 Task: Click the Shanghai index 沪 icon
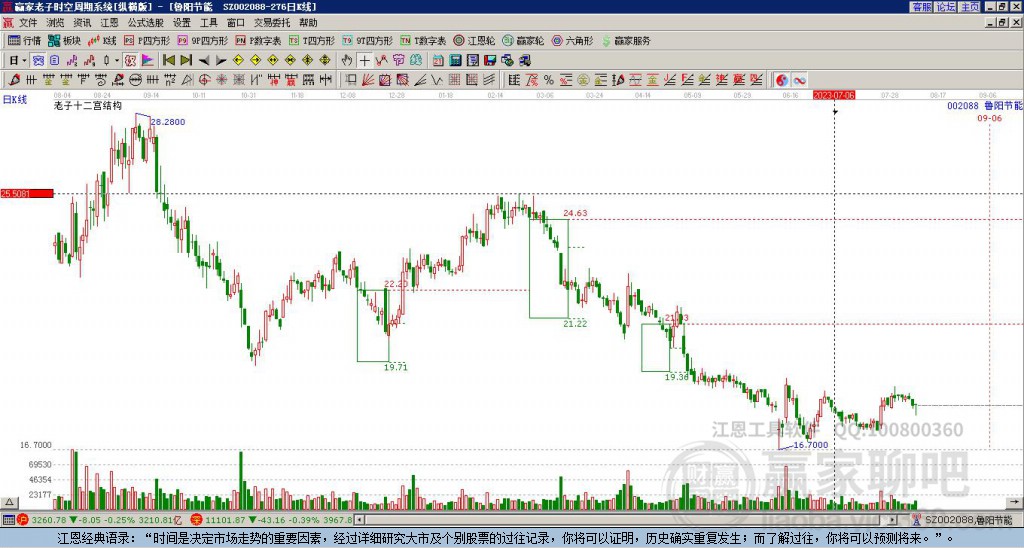pos(23,520)
